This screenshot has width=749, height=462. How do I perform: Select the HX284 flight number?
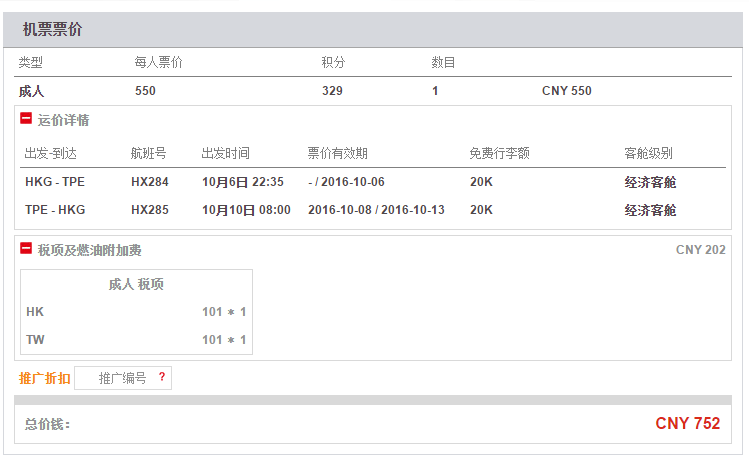(x=150, y=182)
